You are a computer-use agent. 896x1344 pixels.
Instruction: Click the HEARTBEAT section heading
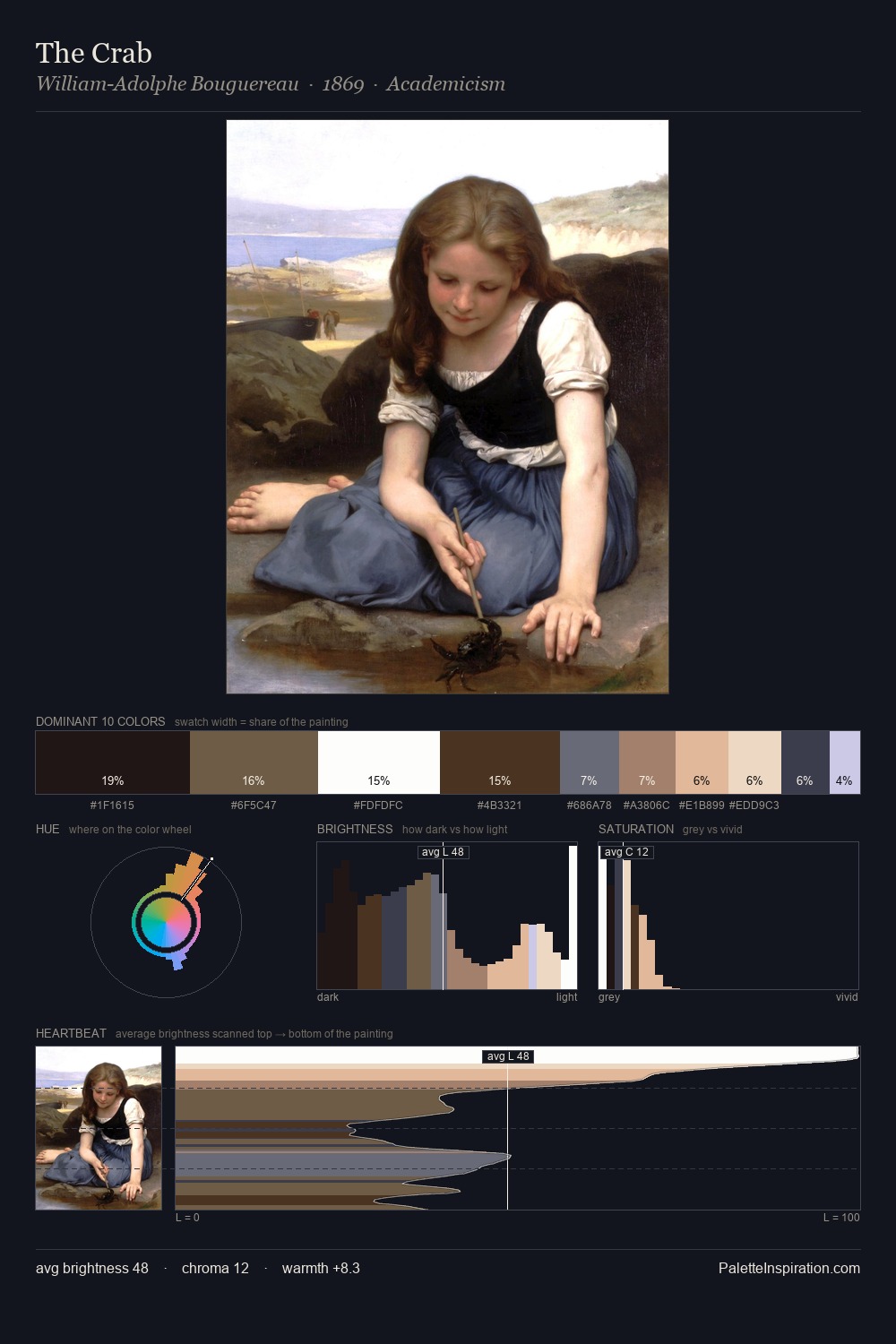[x=71, y=1033]
